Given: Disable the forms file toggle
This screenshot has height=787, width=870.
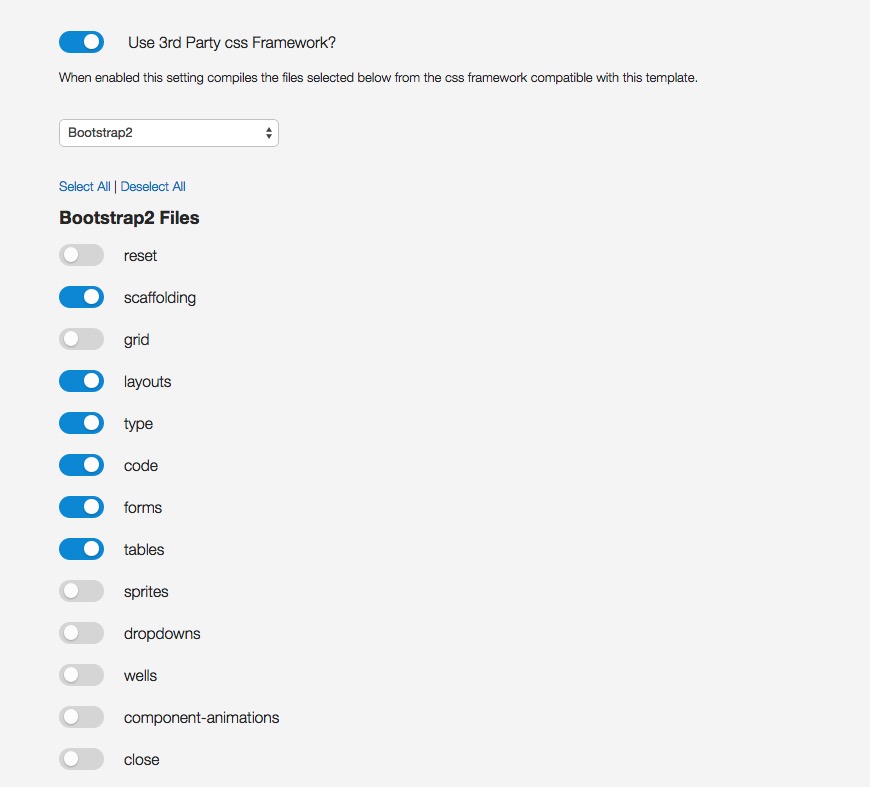Looking at the screenshot, I should 81,508.
